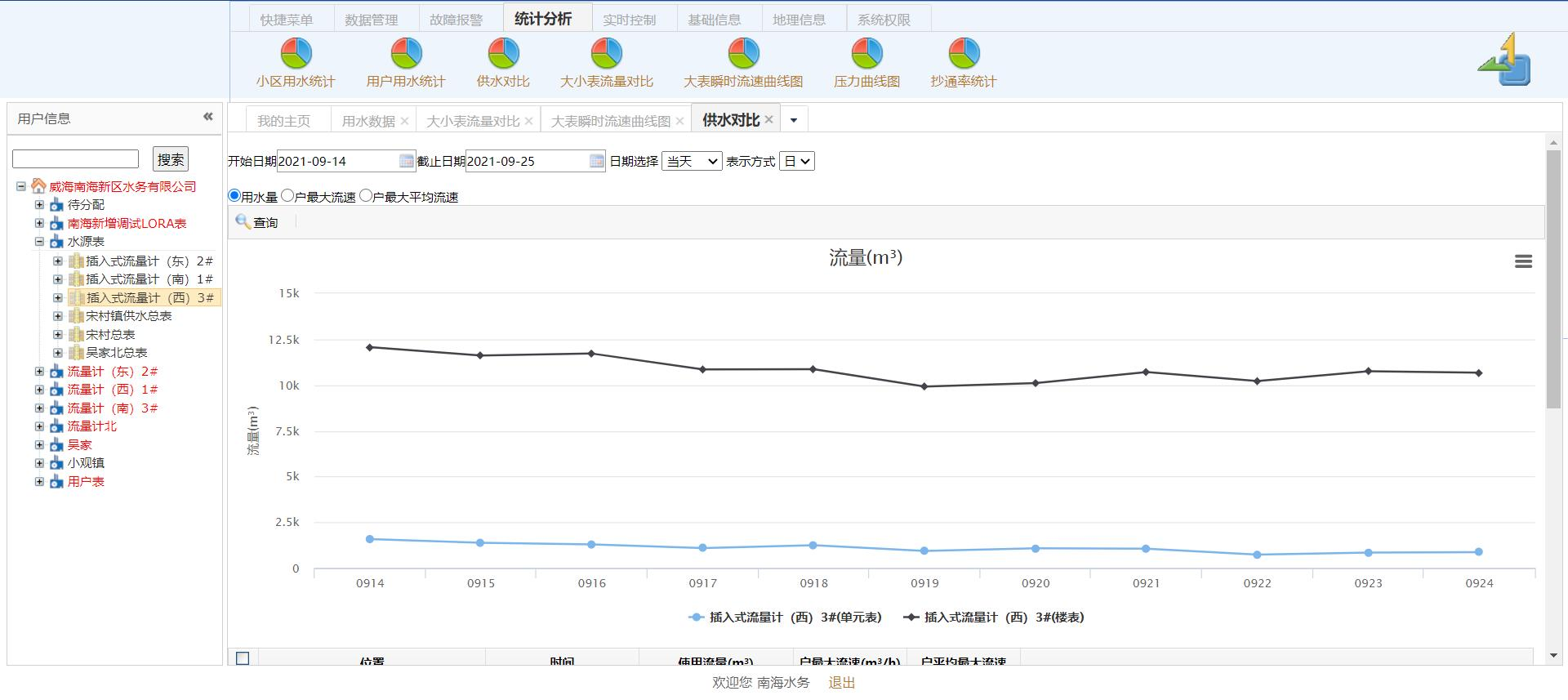
Task: Select the 户最大流速 radio button
Action: point(287,196)
